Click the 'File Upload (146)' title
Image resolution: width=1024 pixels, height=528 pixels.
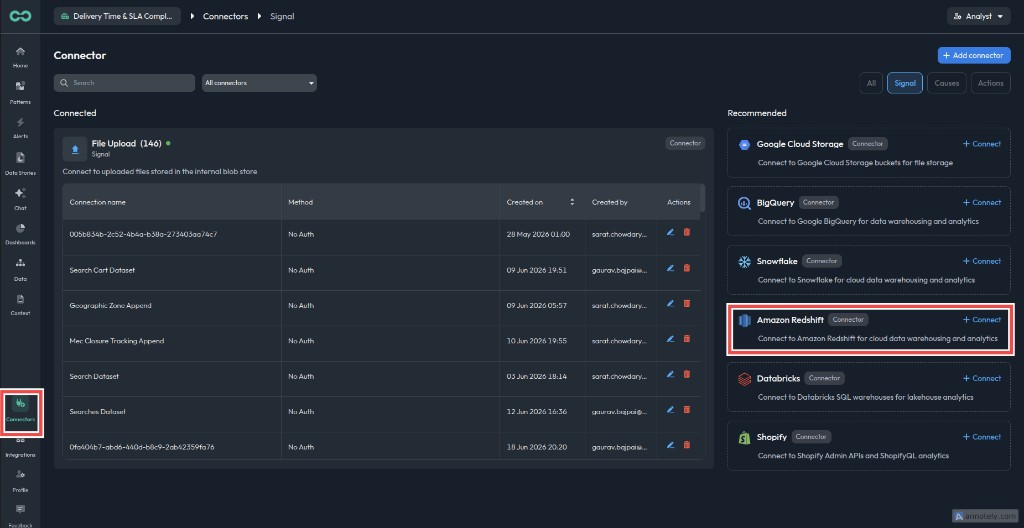(x=126, y=143)
